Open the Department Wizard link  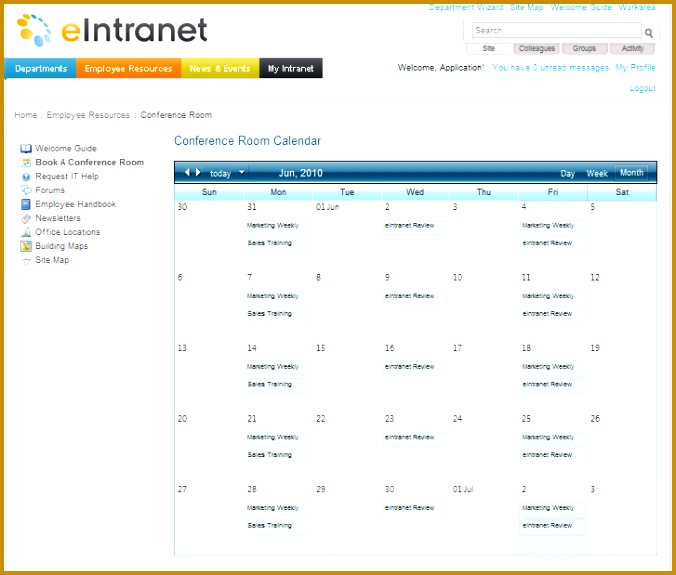(x=466, y=7)
